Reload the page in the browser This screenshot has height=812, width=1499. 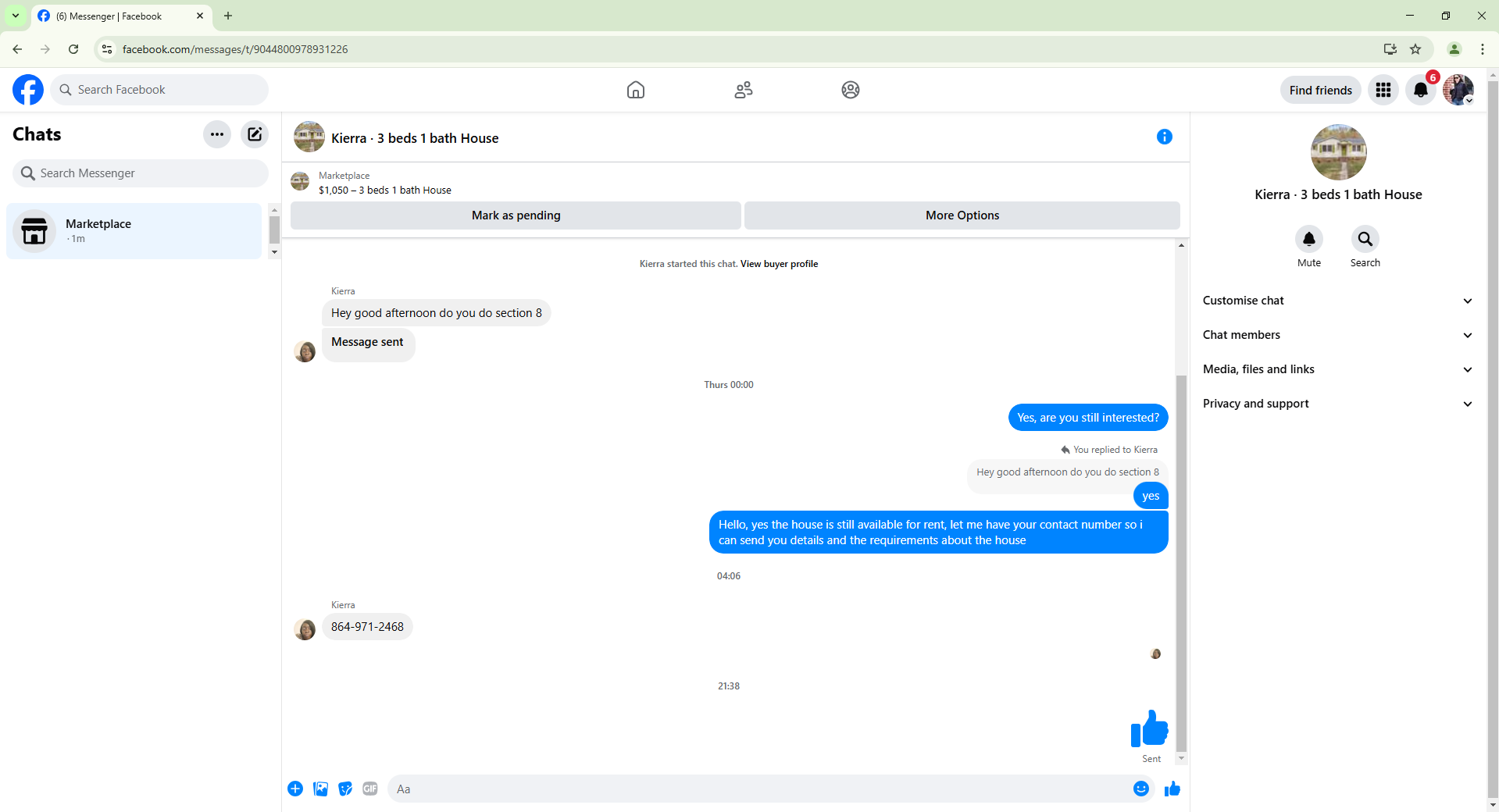pyautogui.click(x=73, y=49)
